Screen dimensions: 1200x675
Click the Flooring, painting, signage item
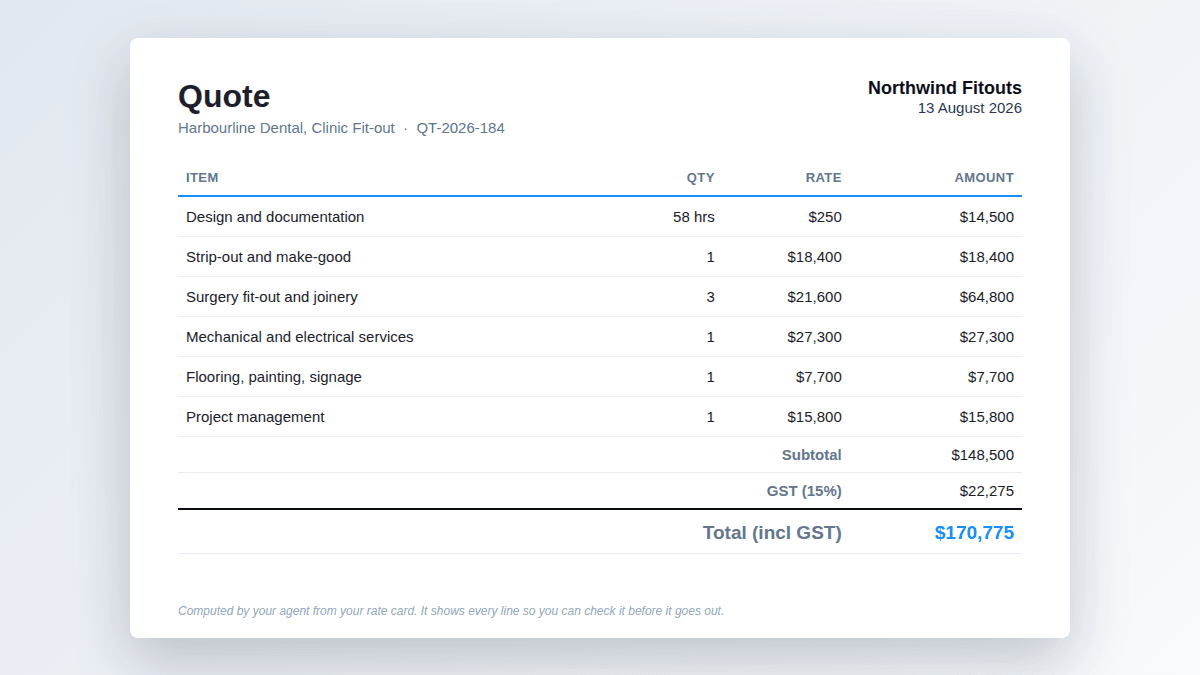274,377
